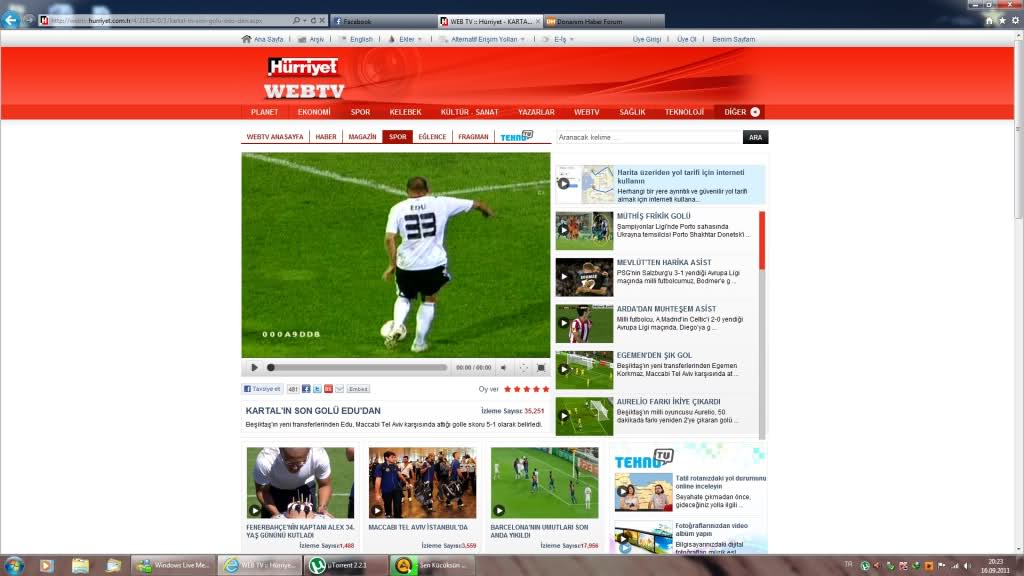The image size is (1024, 576).
Task: Open uTorrent from the taskbar
Action: pos(347,565)
